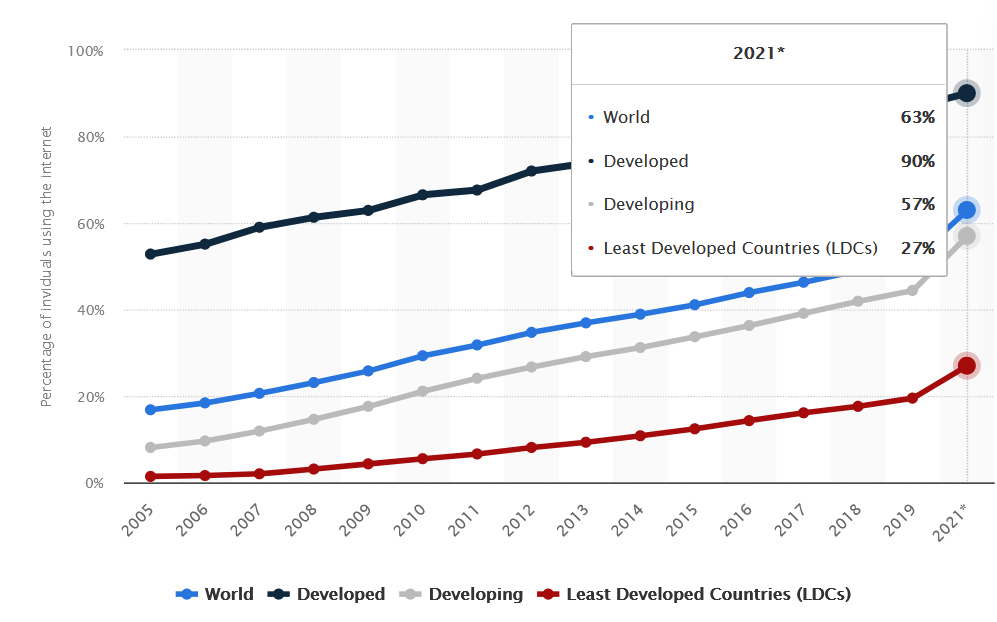The width and height of the screenshot is (997, 622).
Task: Click the tooltip header "2021*"
Action: pyautogui.click(x=759, y=53)
